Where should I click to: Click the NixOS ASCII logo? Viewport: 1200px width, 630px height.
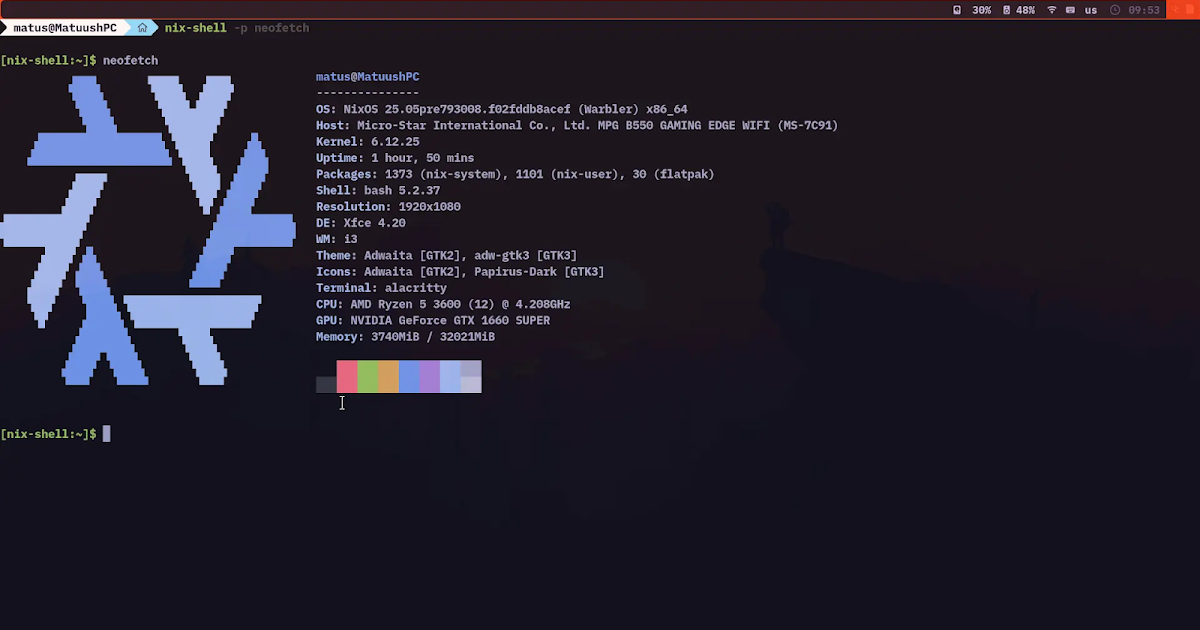click(x=148, y=230)
